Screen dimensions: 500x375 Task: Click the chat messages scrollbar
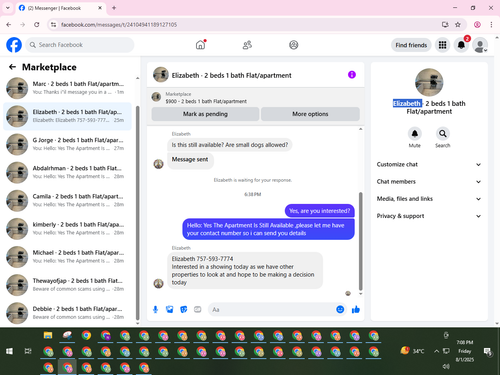360,241
